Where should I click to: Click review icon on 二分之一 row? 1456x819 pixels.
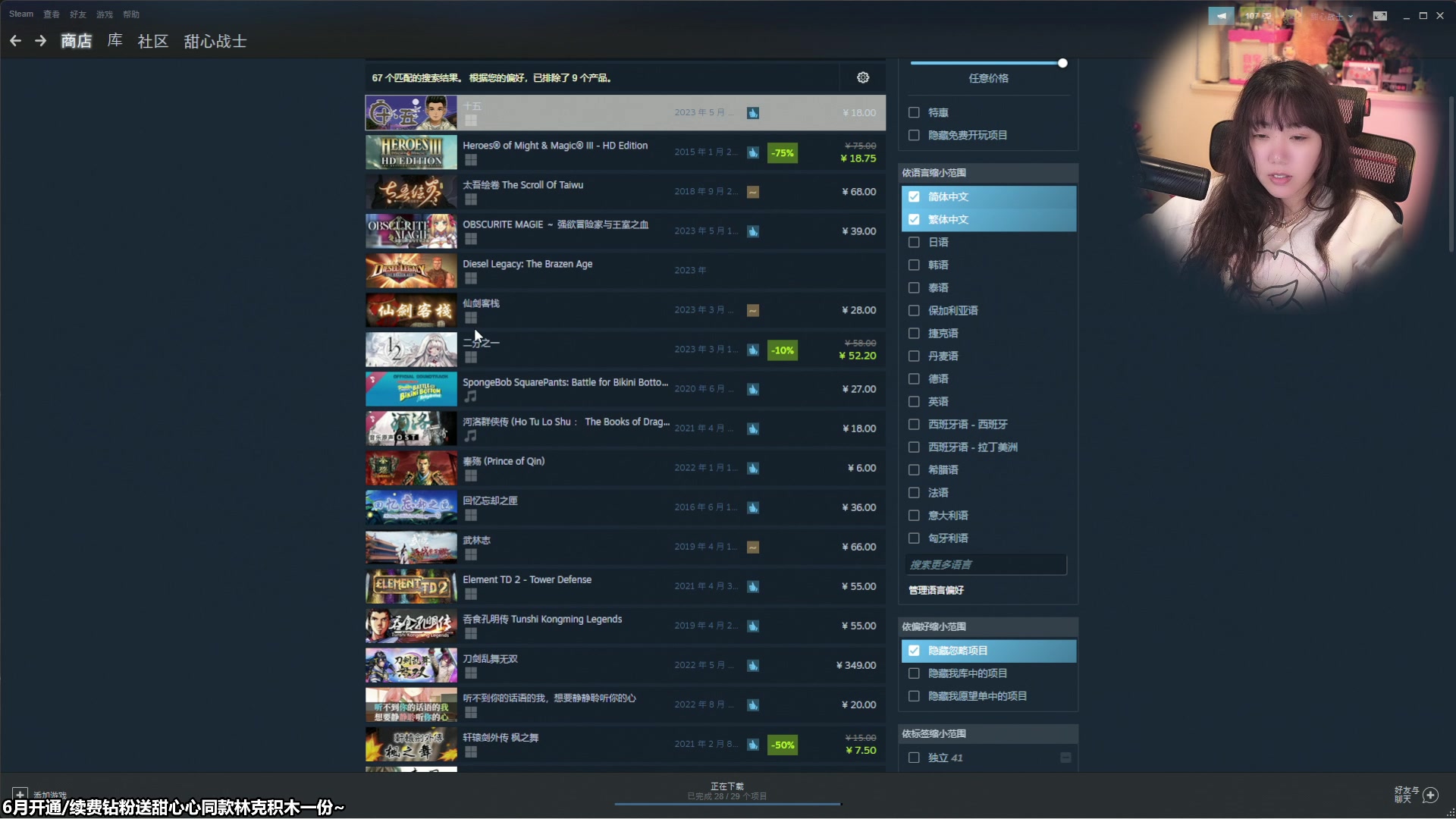pyautogui.click(x=753, y=350)
